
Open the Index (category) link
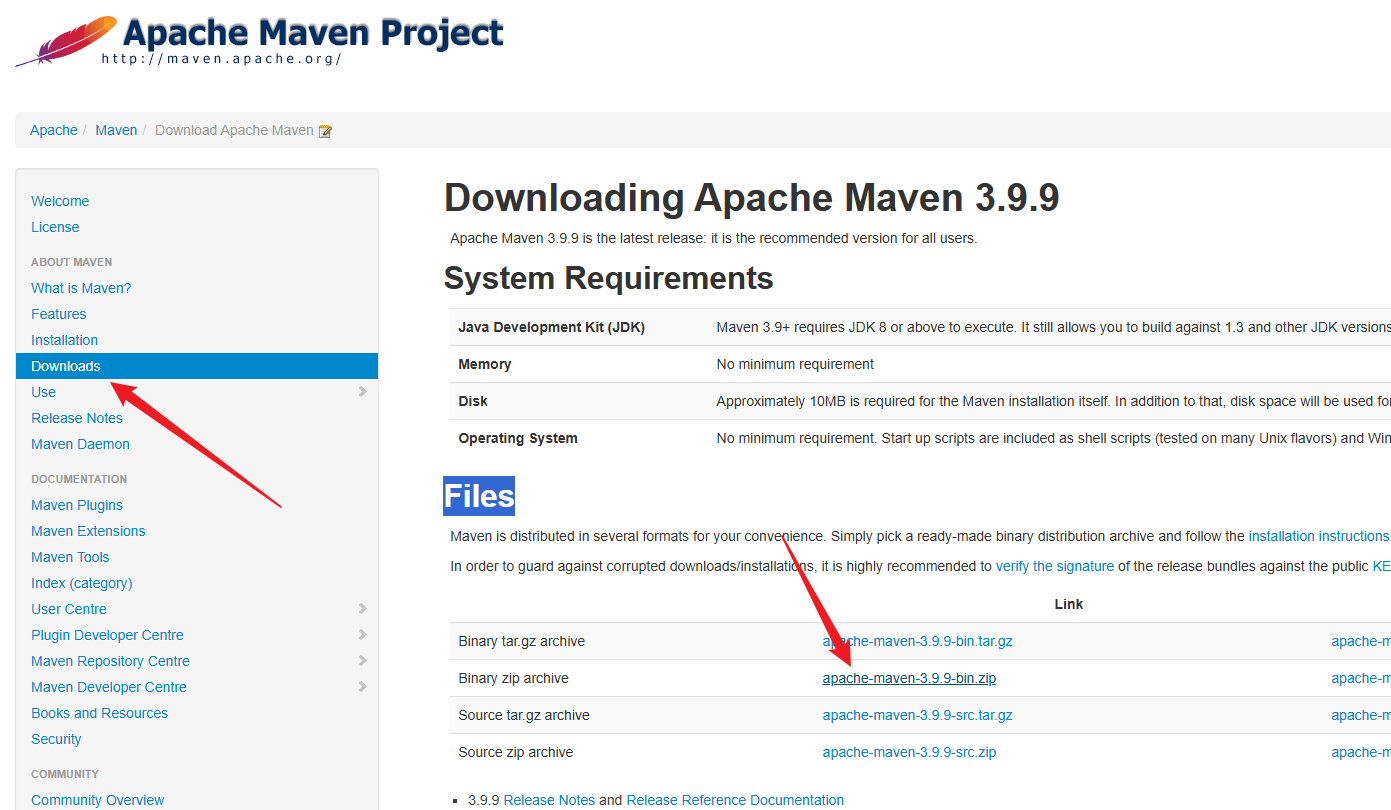coord(82,583)
